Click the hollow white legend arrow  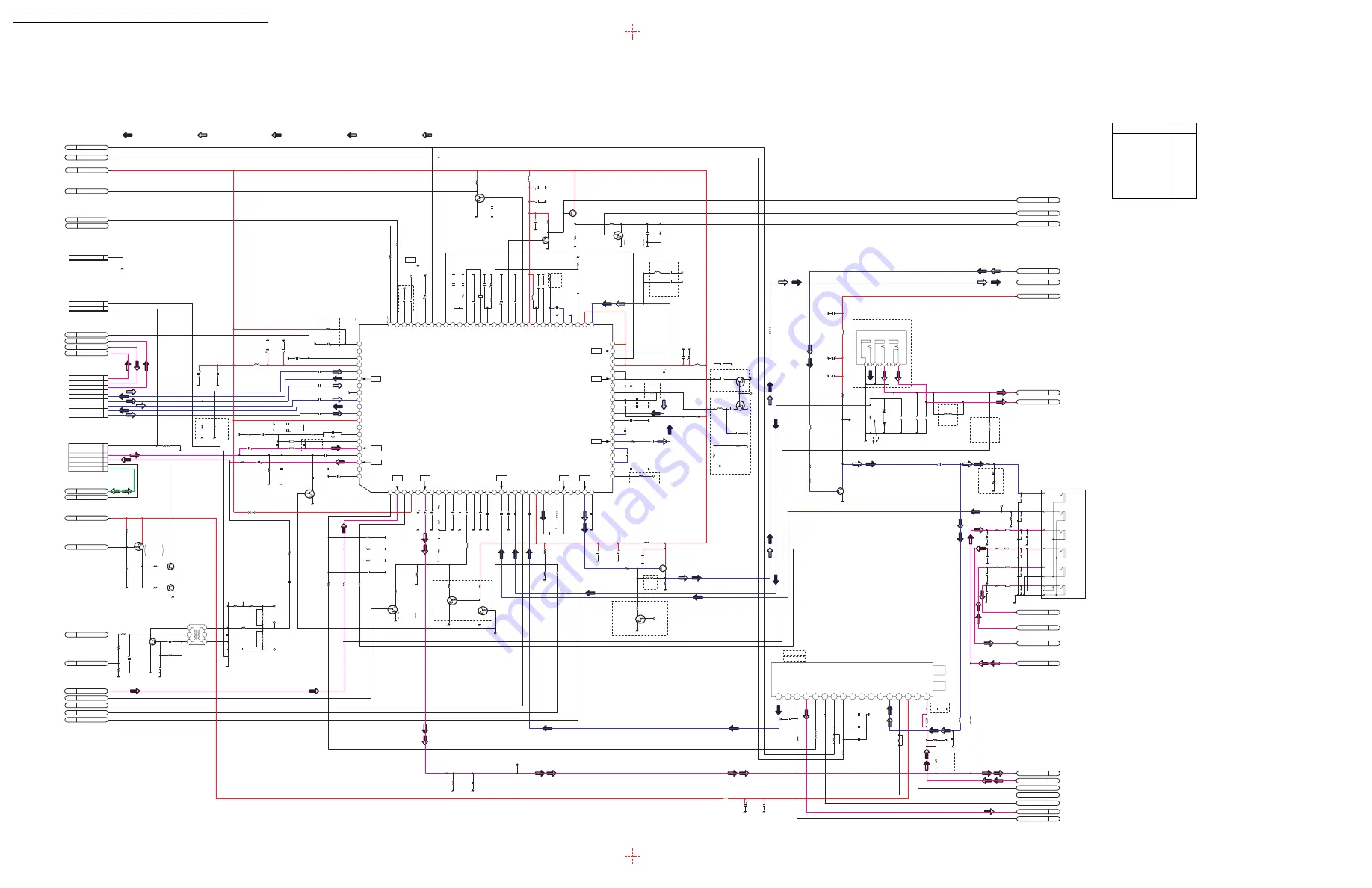202,135
